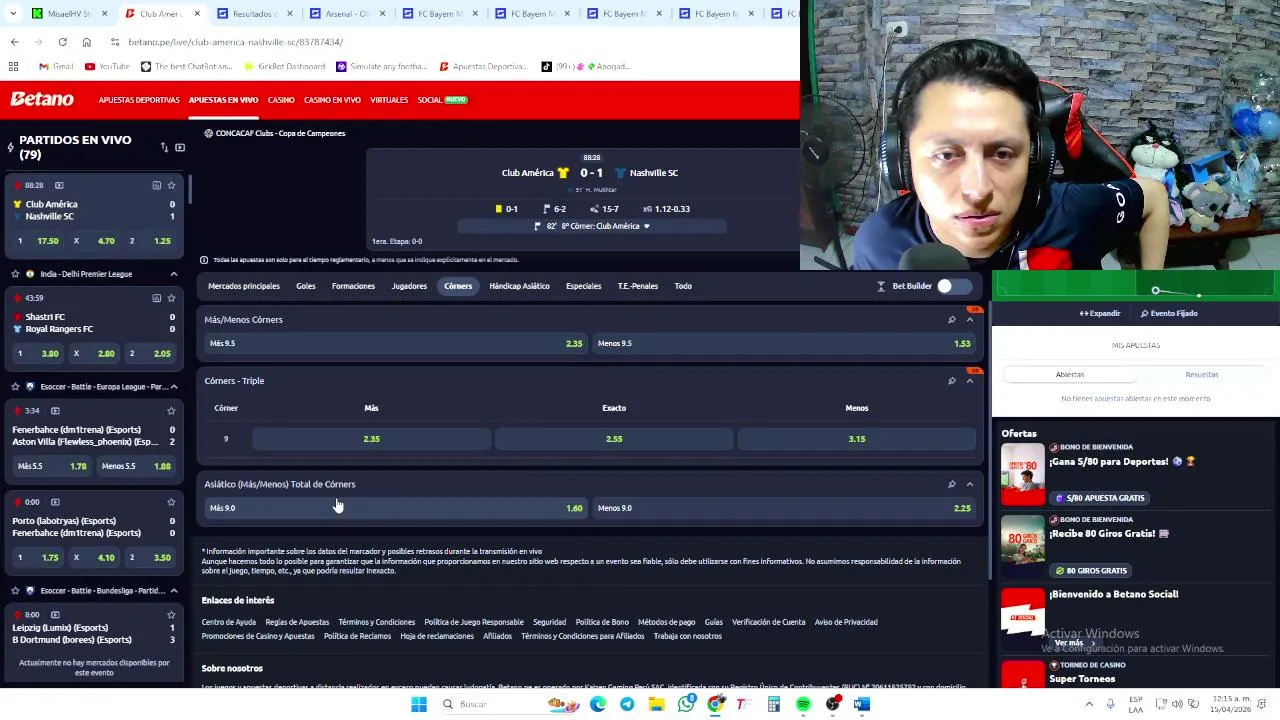Click Evento Fijado button
Viewport: 1280px width, 720px height.
(1169, 313)
